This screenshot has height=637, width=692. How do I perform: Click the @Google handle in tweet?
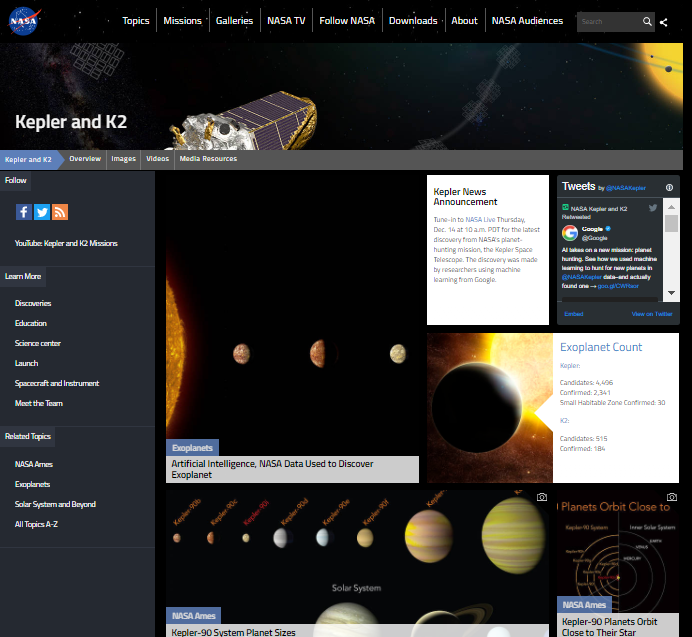pos(594,238)
